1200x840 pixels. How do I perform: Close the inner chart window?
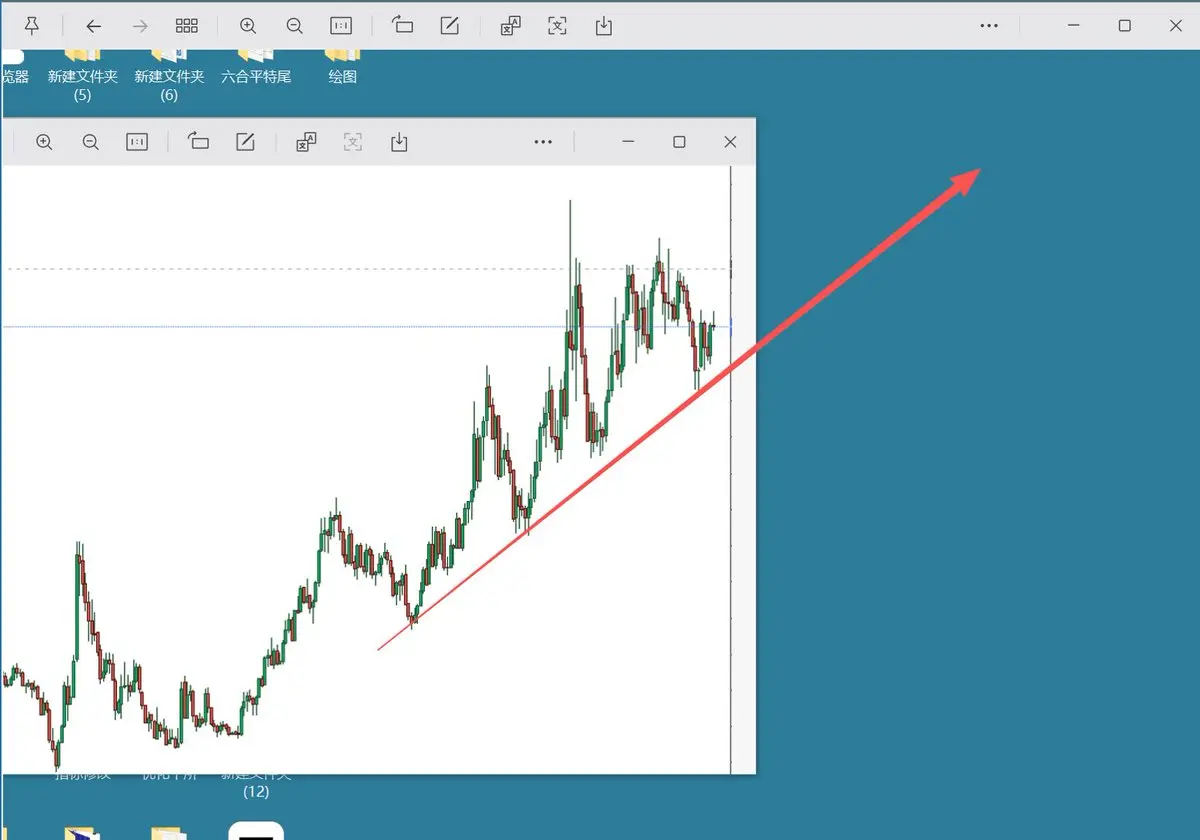point(730,142)
